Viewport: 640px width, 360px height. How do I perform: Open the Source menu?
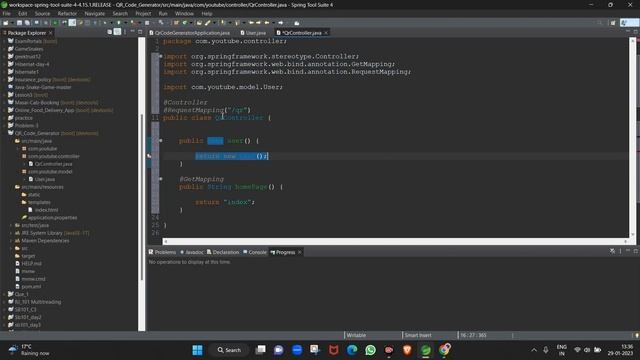click(x=42, y=13)
